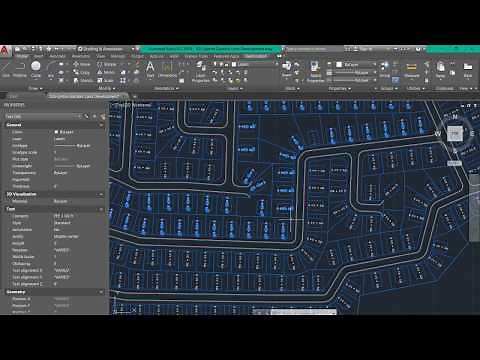Activate the Scale modify tool
Screen dimensions: 480x360
click(x=105, y=80)
